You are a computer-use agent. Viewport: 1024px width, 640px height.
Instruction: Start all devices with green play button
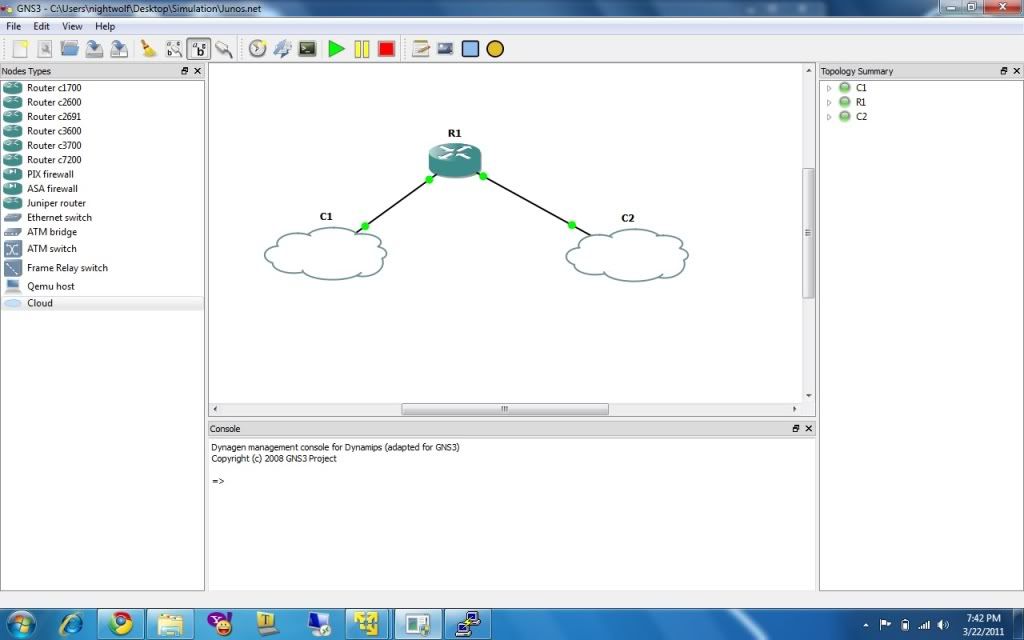pos(336,48)
